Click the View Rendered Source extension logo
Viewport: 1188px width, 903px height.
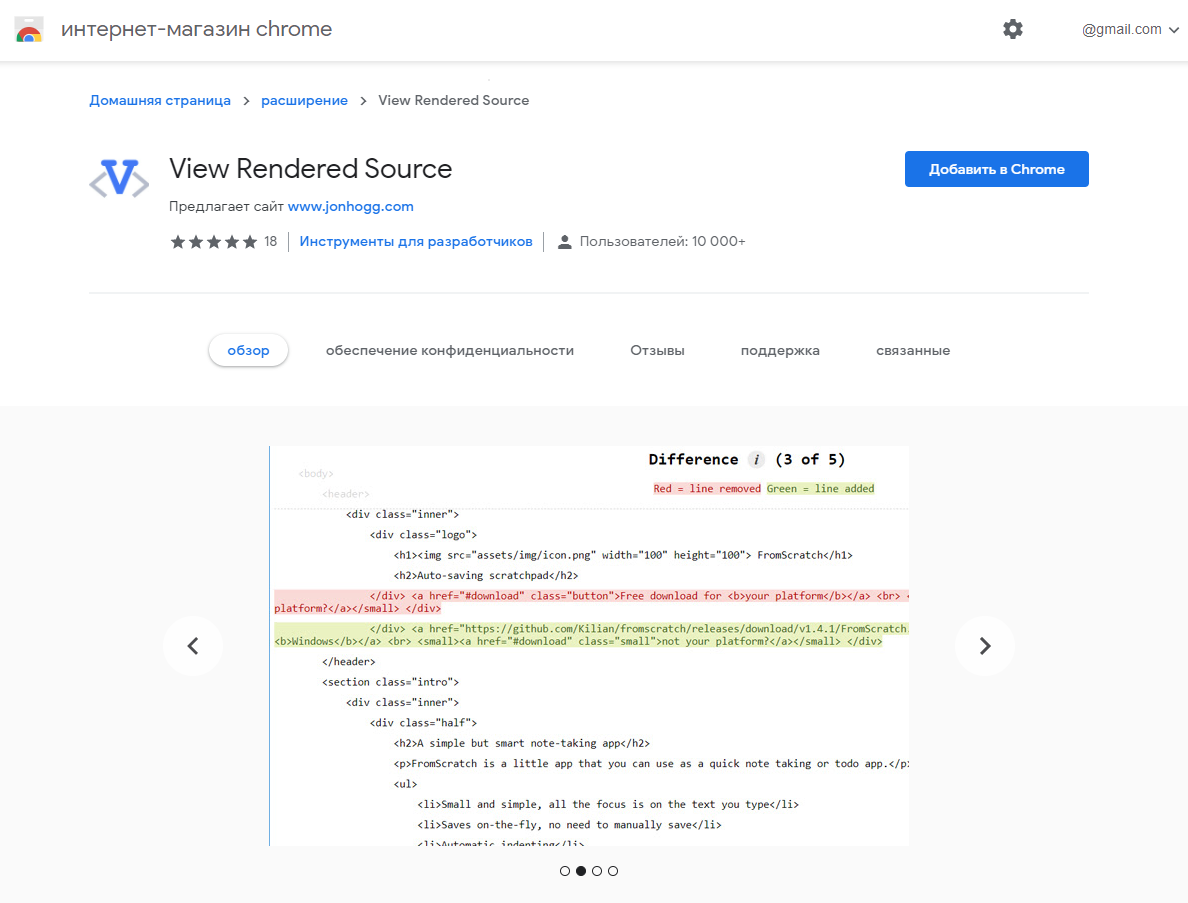click(x=118, y=176)
